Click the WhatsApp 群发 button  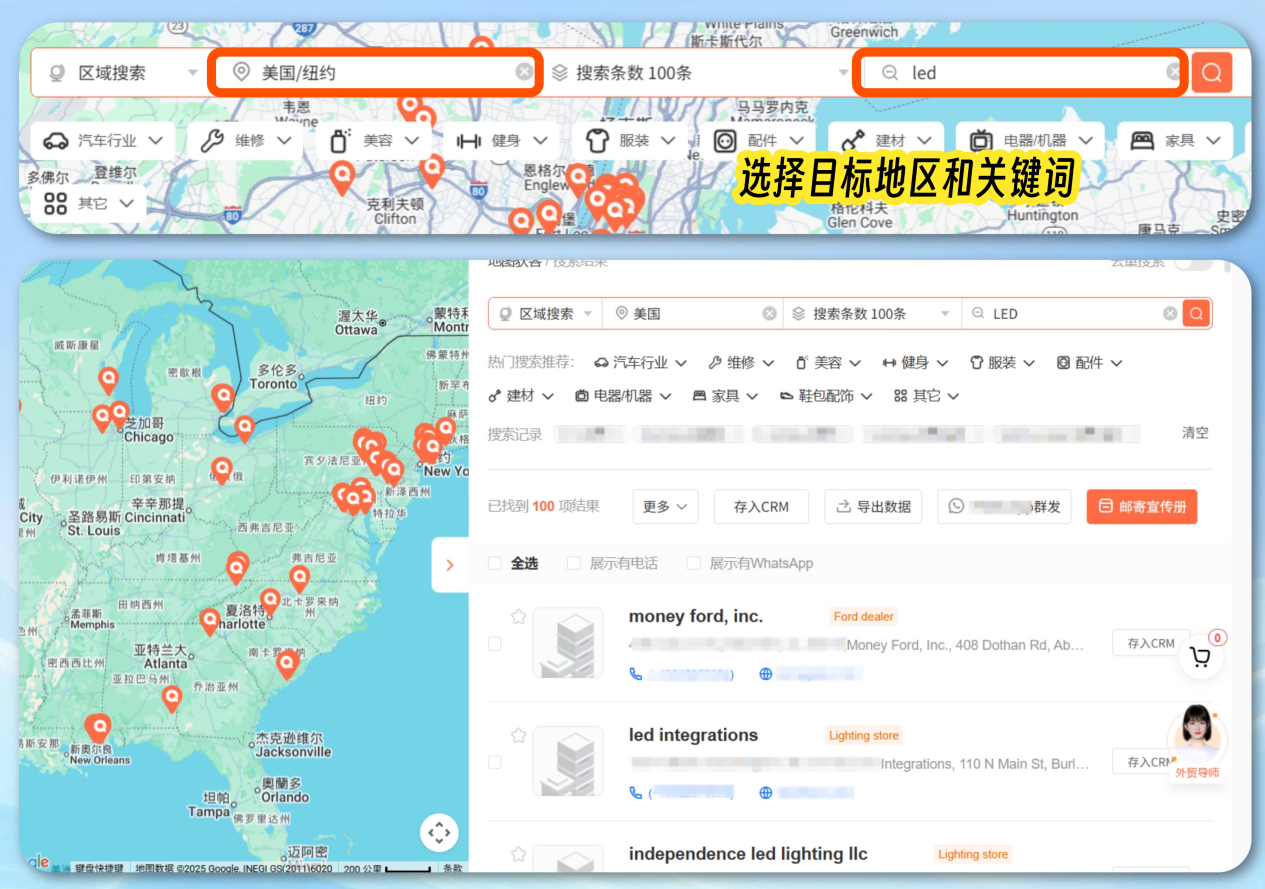click(x=1004, y=507)
